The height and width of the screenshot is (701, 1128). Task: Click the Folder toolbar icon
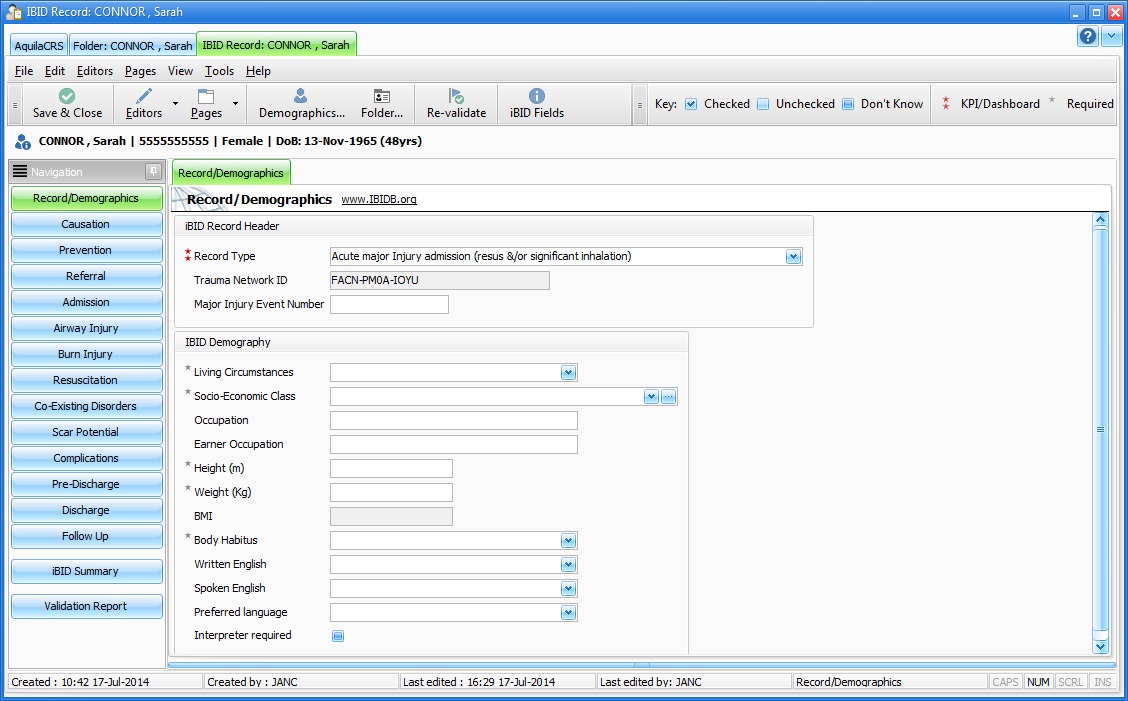click(x=382, y=96)
